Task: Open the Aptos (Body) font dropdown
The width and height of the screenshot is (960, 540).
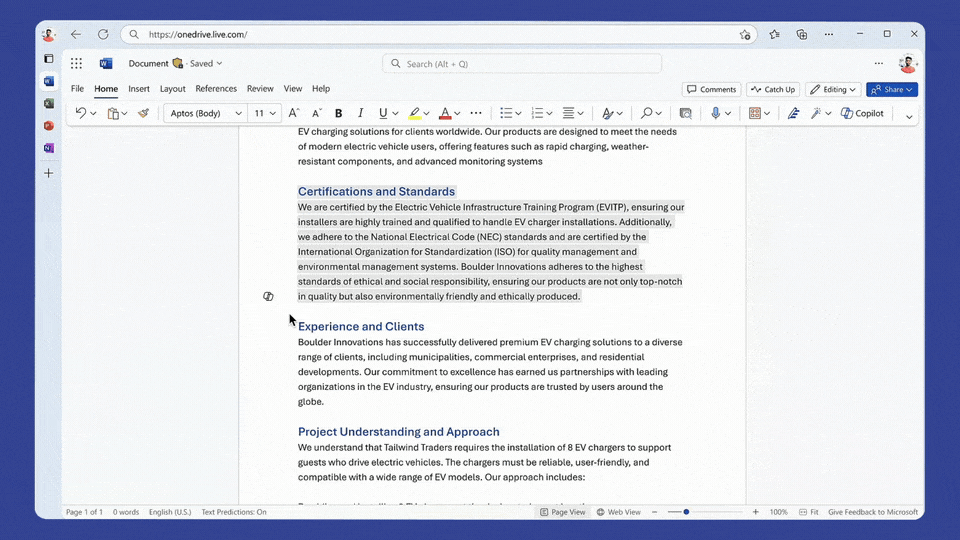Action: tap(204, 114)
